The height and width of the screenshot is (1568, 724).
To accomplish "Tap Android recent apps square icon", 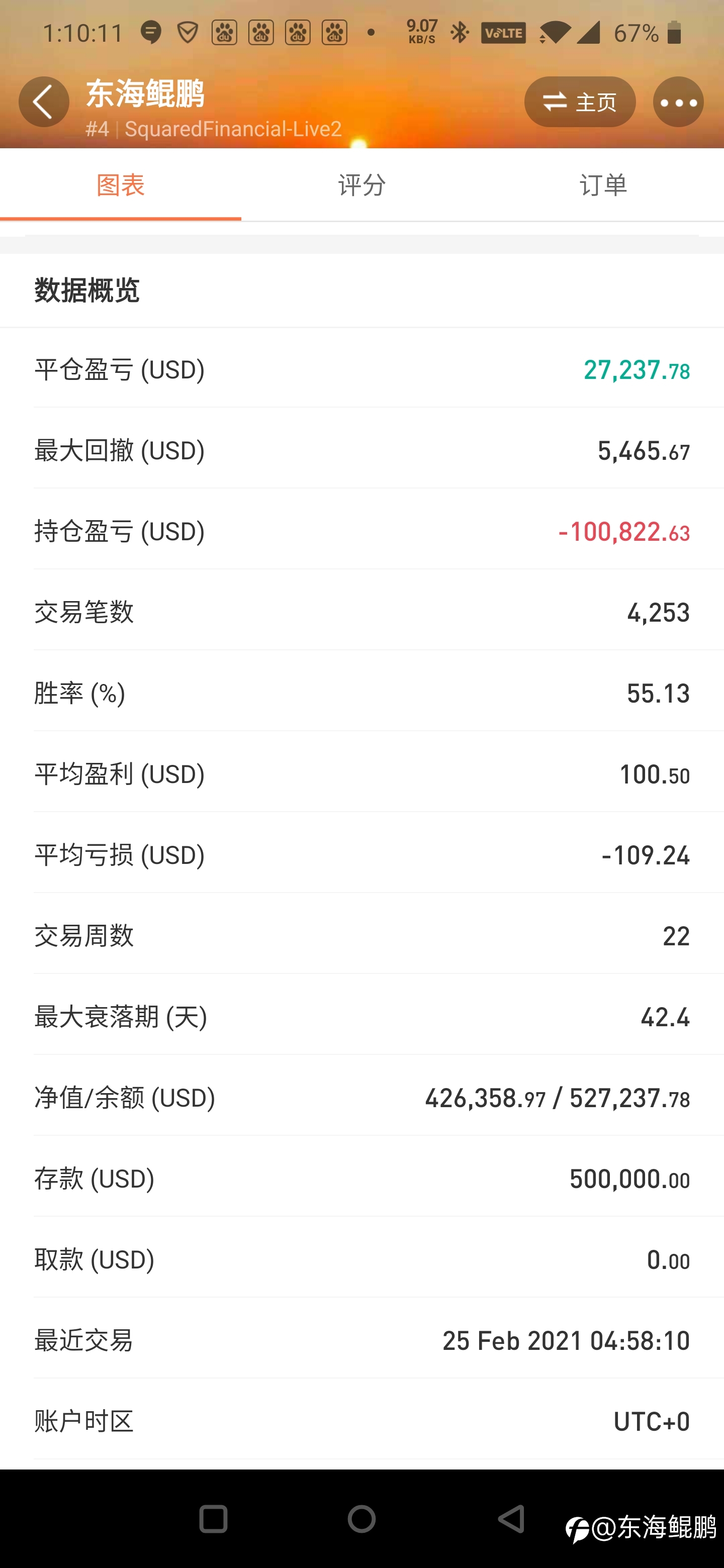I will point(213,1519).
